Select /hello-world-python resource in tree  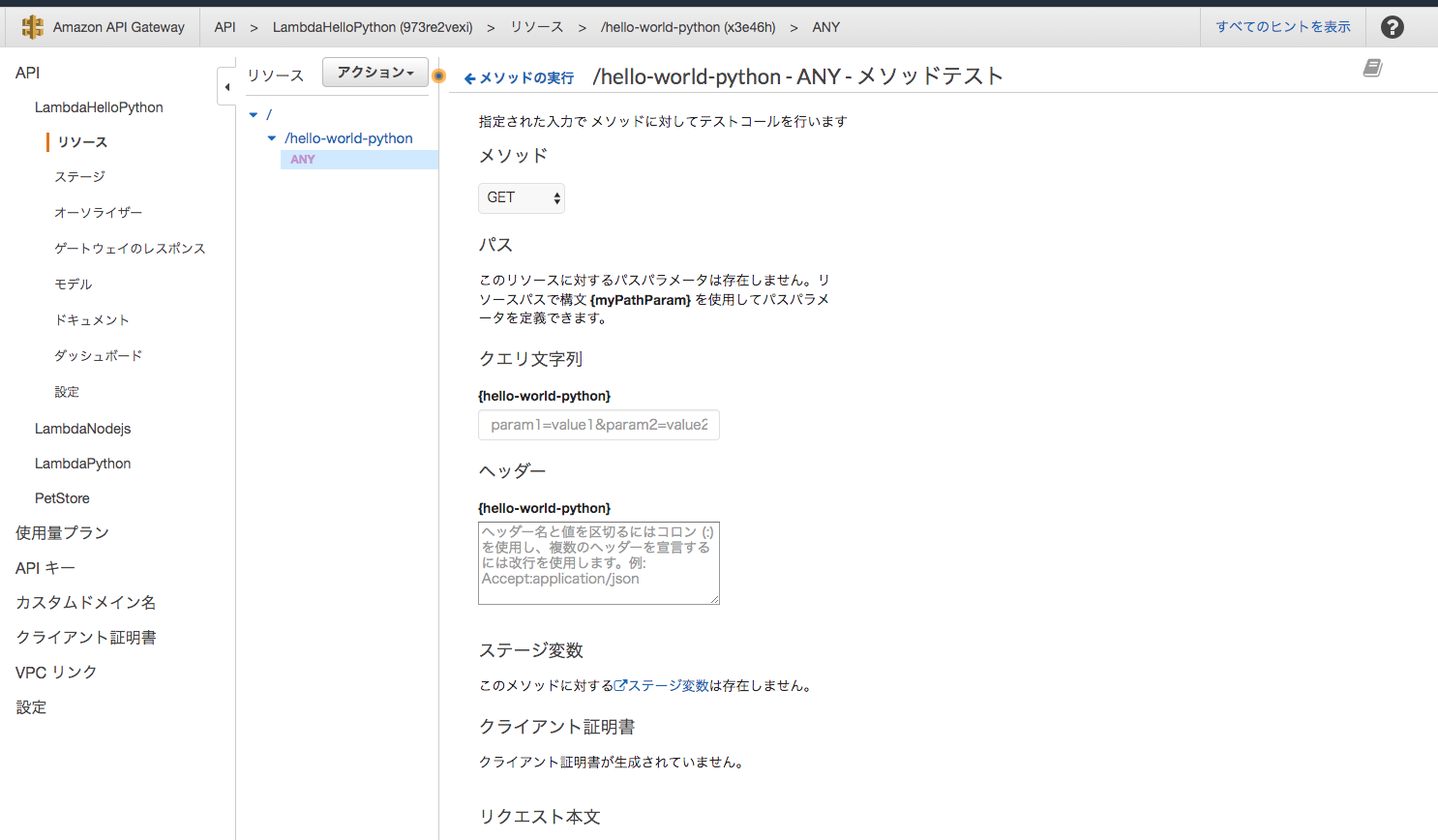348,138
